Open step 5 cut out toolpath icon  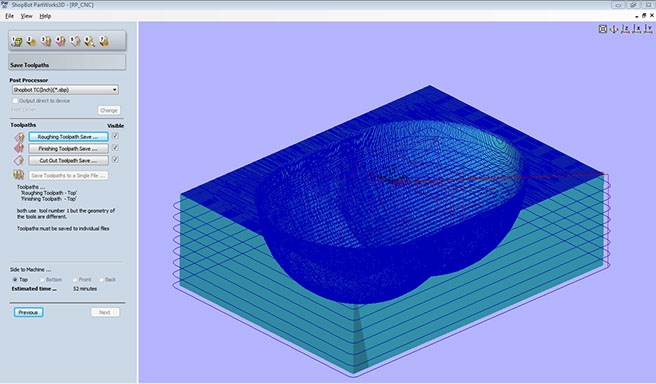[x=75, y=41]
